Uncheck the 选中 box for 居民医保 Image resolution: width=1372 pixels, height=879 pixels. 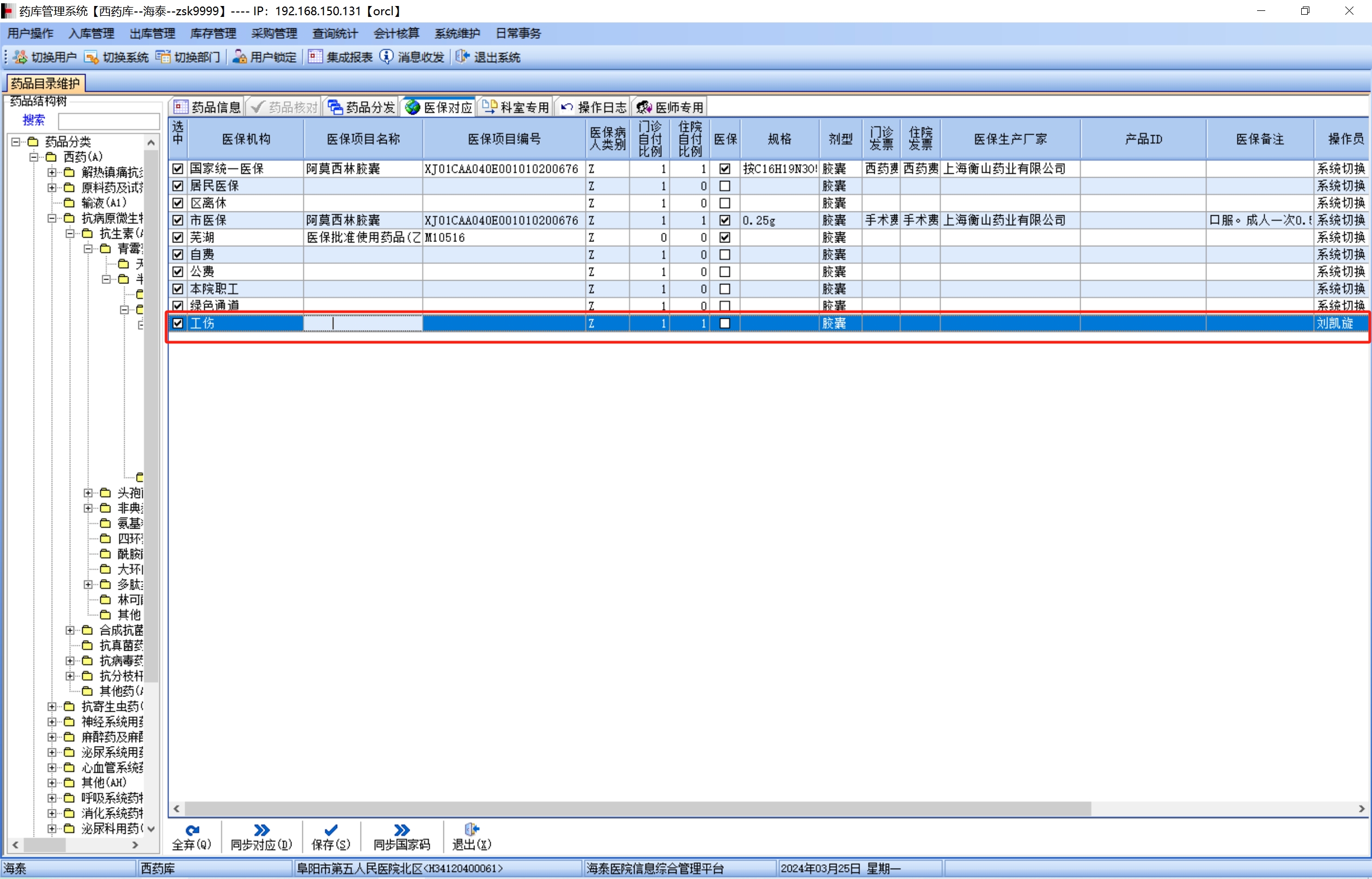point(178,186)
